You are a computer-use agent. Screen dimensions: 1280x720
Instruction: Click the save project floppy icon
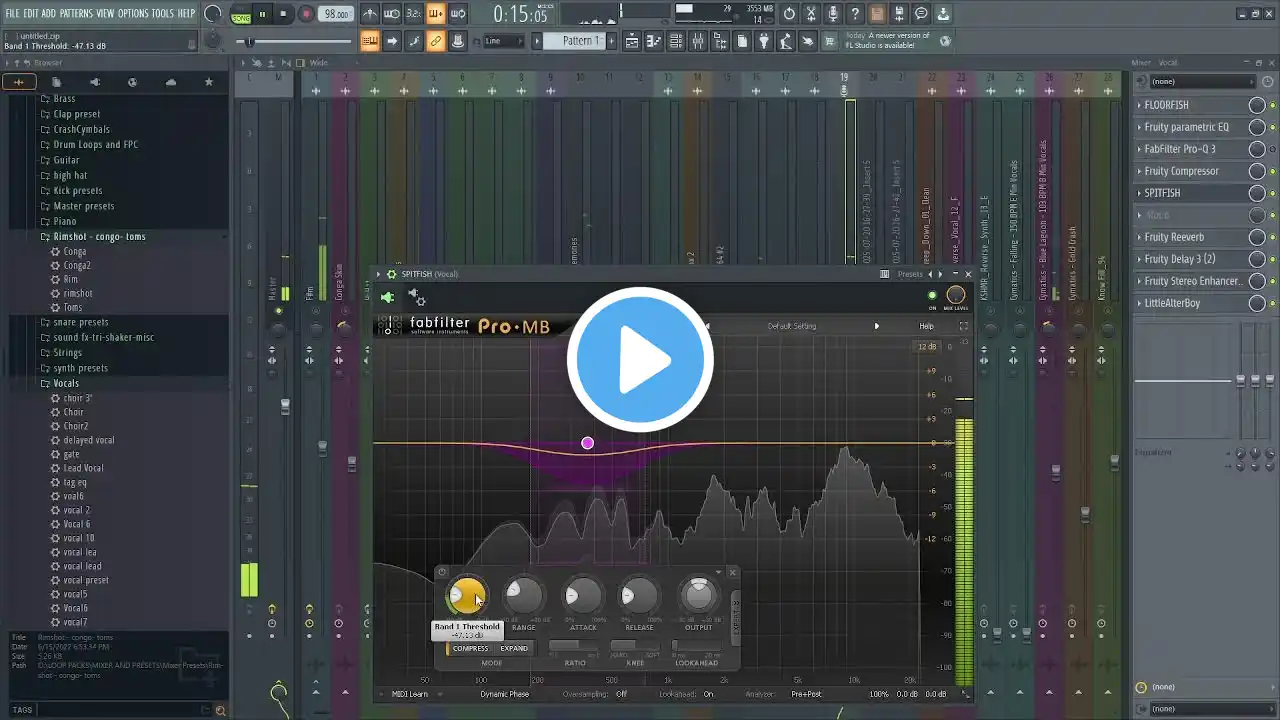coord(899,14)
